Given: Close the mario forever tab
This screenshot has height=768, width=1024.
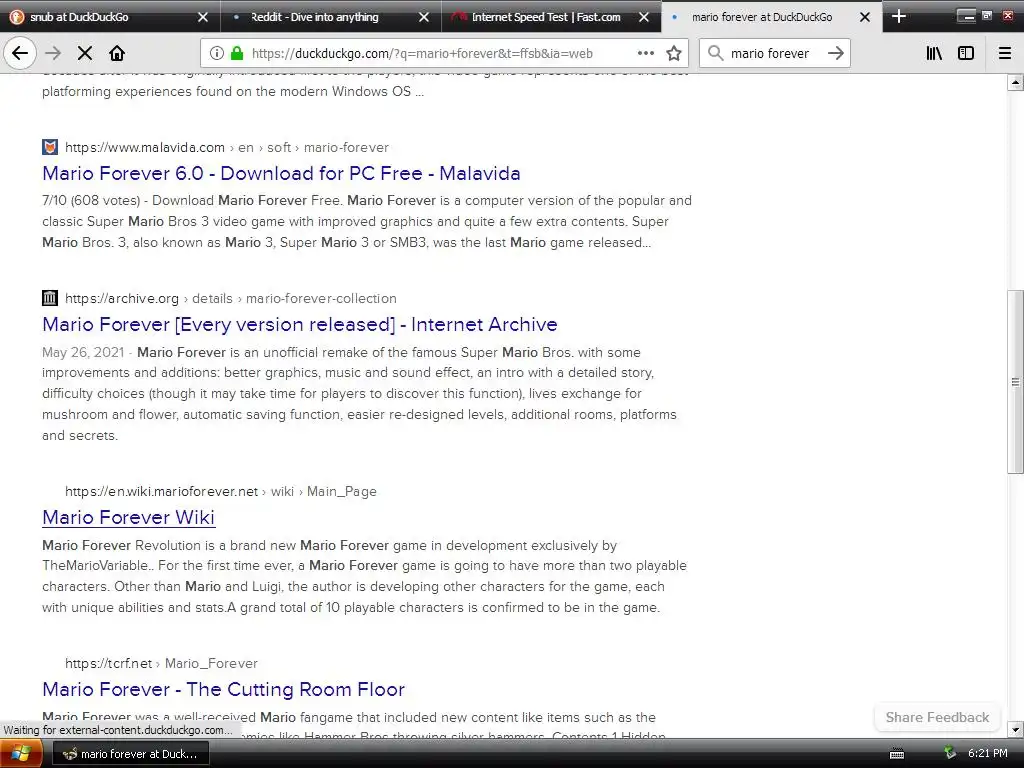Looking at the screenshot, I should 865,17.
